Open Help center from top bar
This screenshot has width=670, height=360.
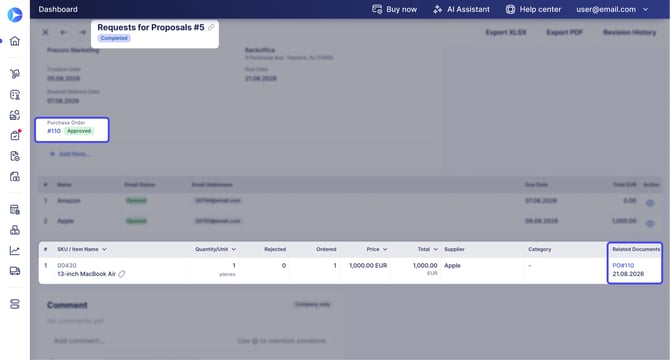pyautogui.click(x=533, y=9)
